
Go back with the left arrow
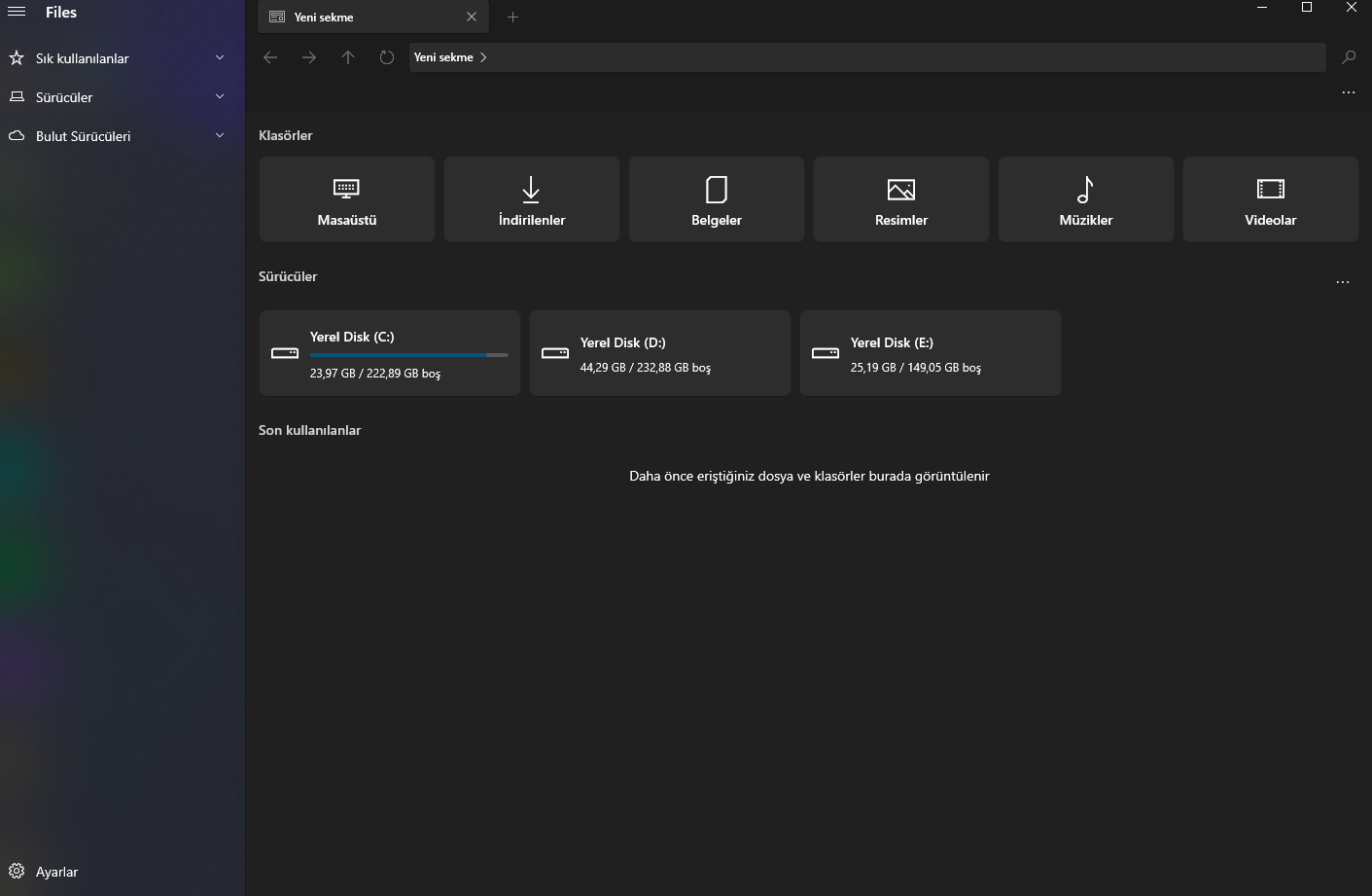point(270,57)
